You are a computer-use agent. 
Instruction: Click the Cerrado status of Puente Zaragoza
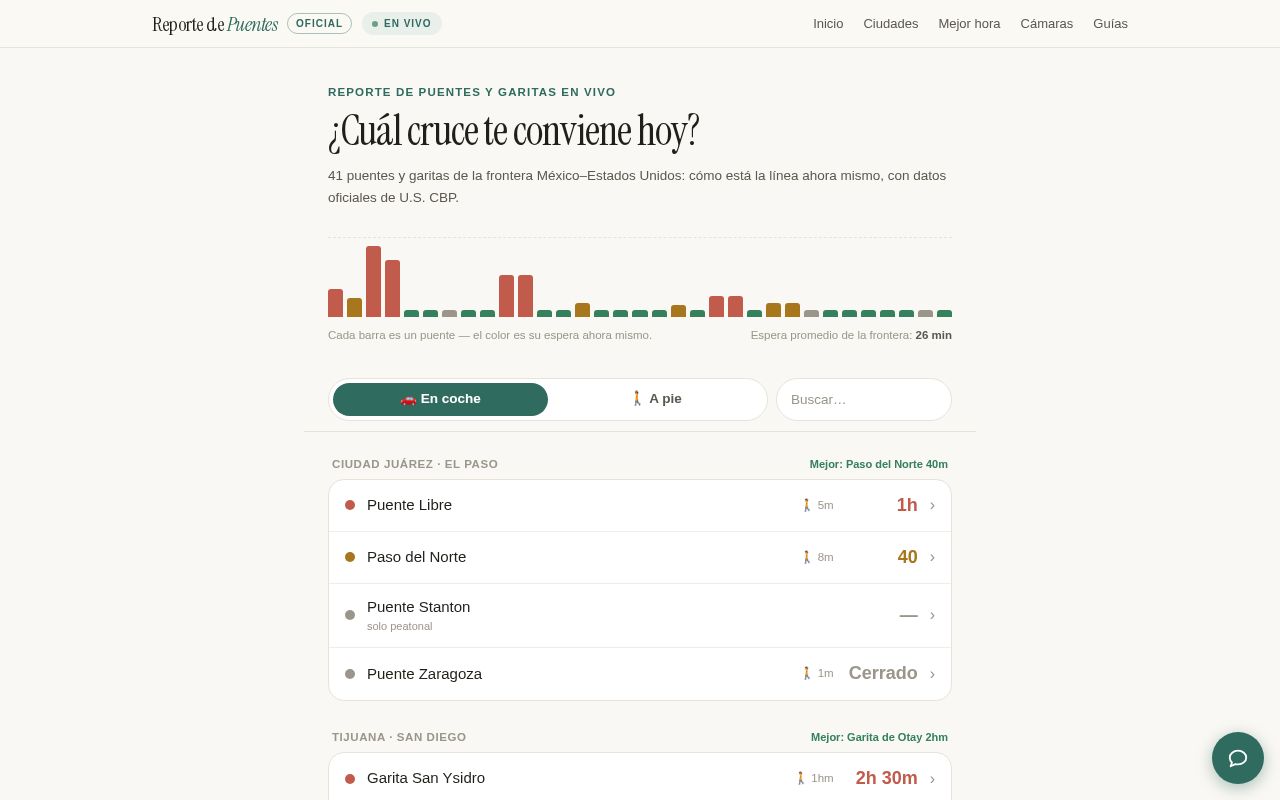pyautogui.click(x=883, y=673)
